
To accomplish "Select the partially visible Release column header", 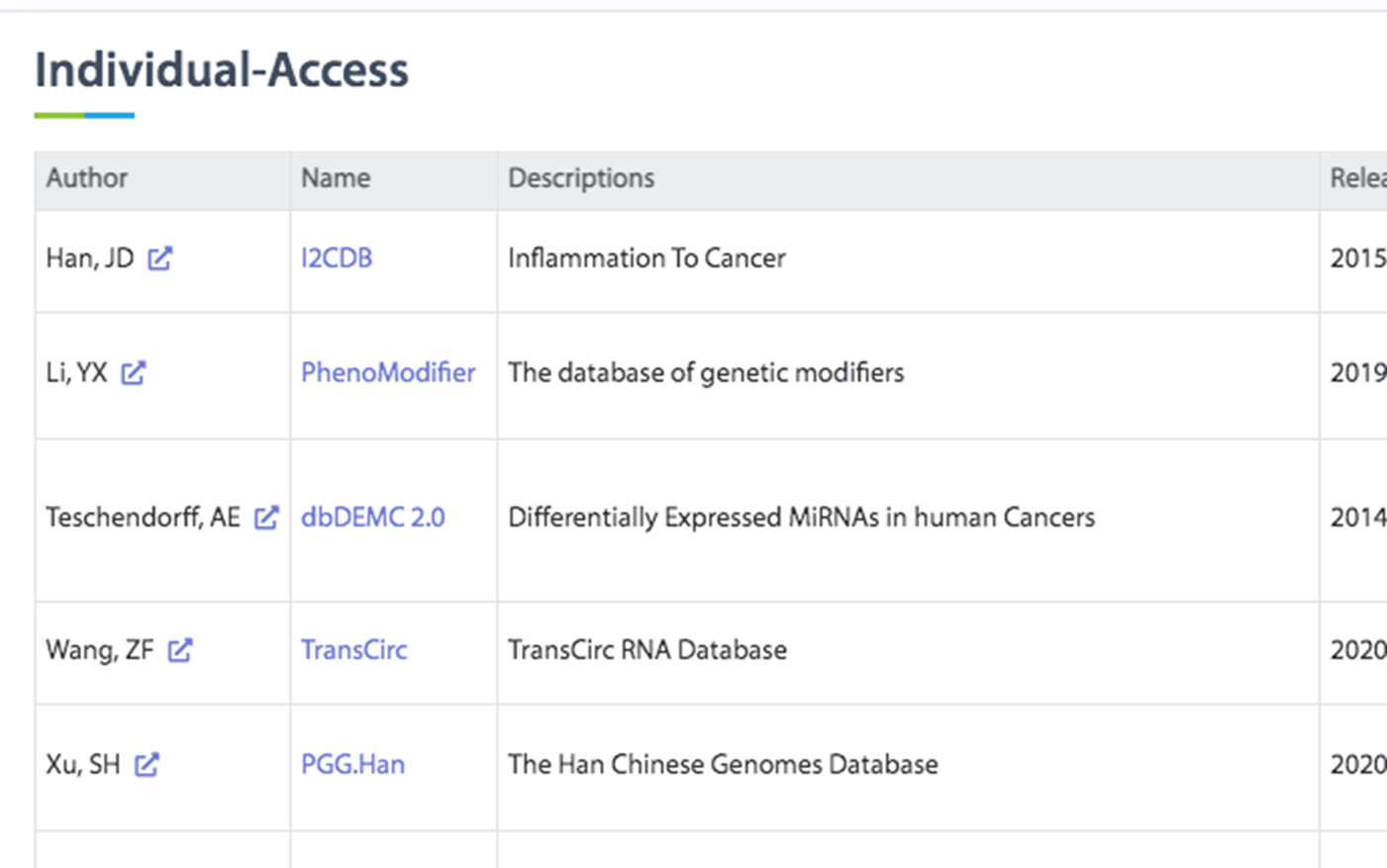I will [1353, 180].
